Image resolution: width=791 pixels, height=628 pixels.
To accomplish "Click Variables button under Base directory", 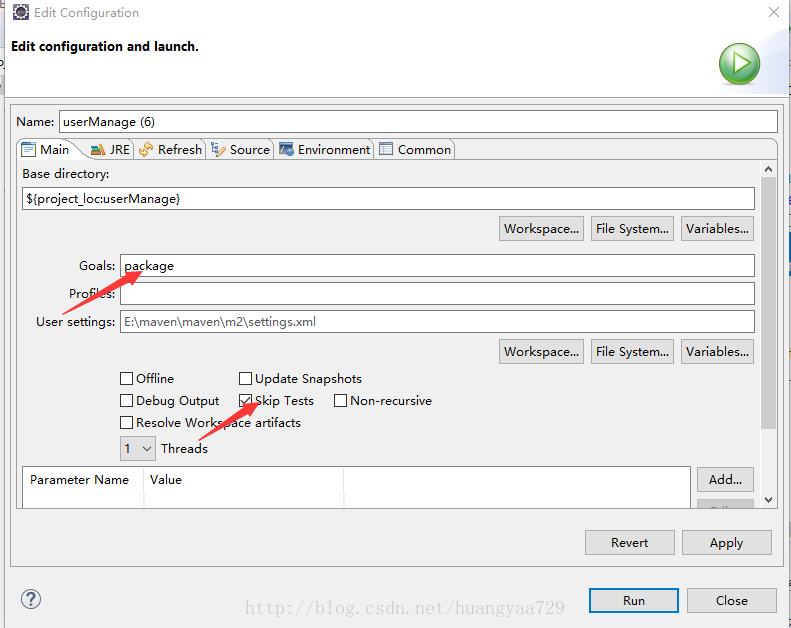I will pyautogui.click(x=717, y=229).
